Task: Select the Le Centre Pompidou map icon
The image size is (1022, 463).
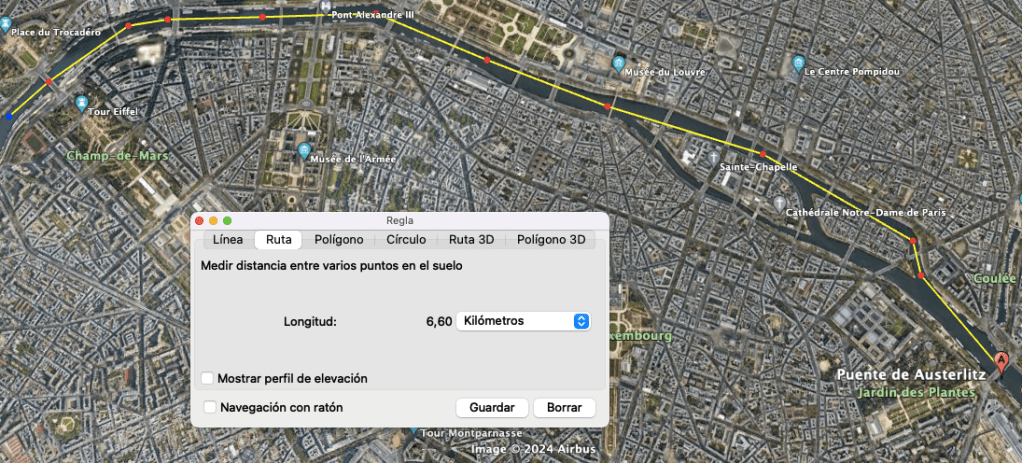Action: pyautogui.click(x=798, y=63)
